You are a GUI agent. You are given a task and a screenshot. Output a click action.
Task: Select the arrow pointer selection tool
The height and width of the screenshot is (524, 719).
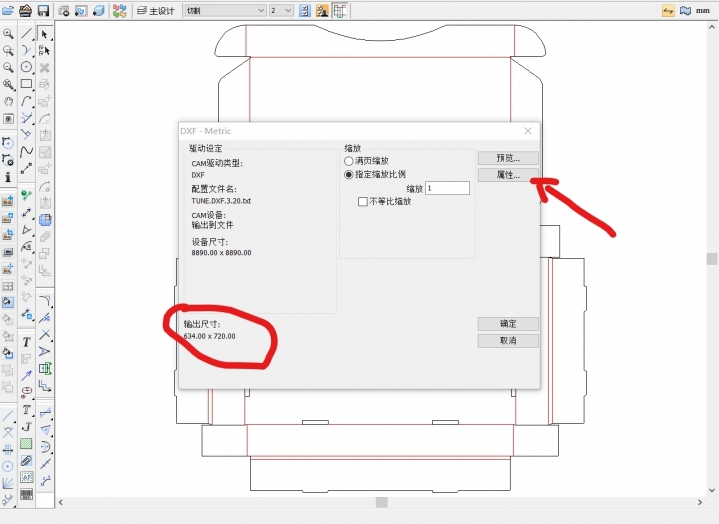click(x=45, y=34)
